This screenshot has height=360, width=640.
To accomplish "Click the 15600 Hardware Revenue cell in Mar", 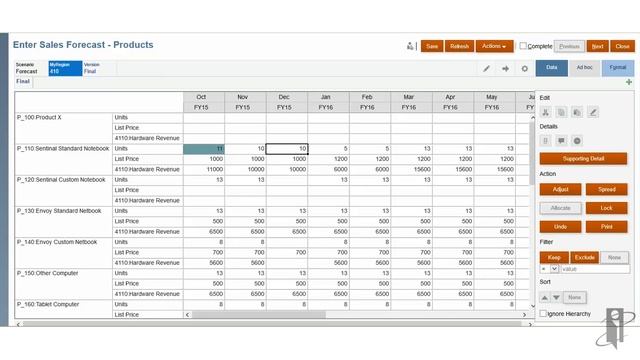I will coord(411,169).
